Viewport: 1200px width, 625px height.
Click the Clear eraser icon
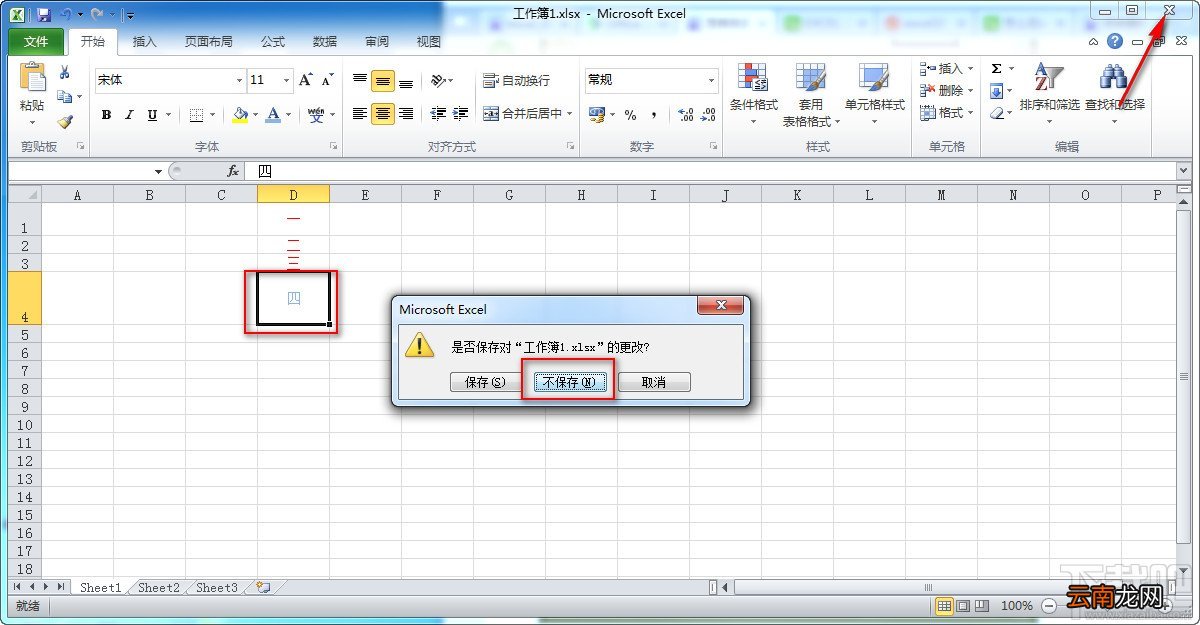(997, 113)
